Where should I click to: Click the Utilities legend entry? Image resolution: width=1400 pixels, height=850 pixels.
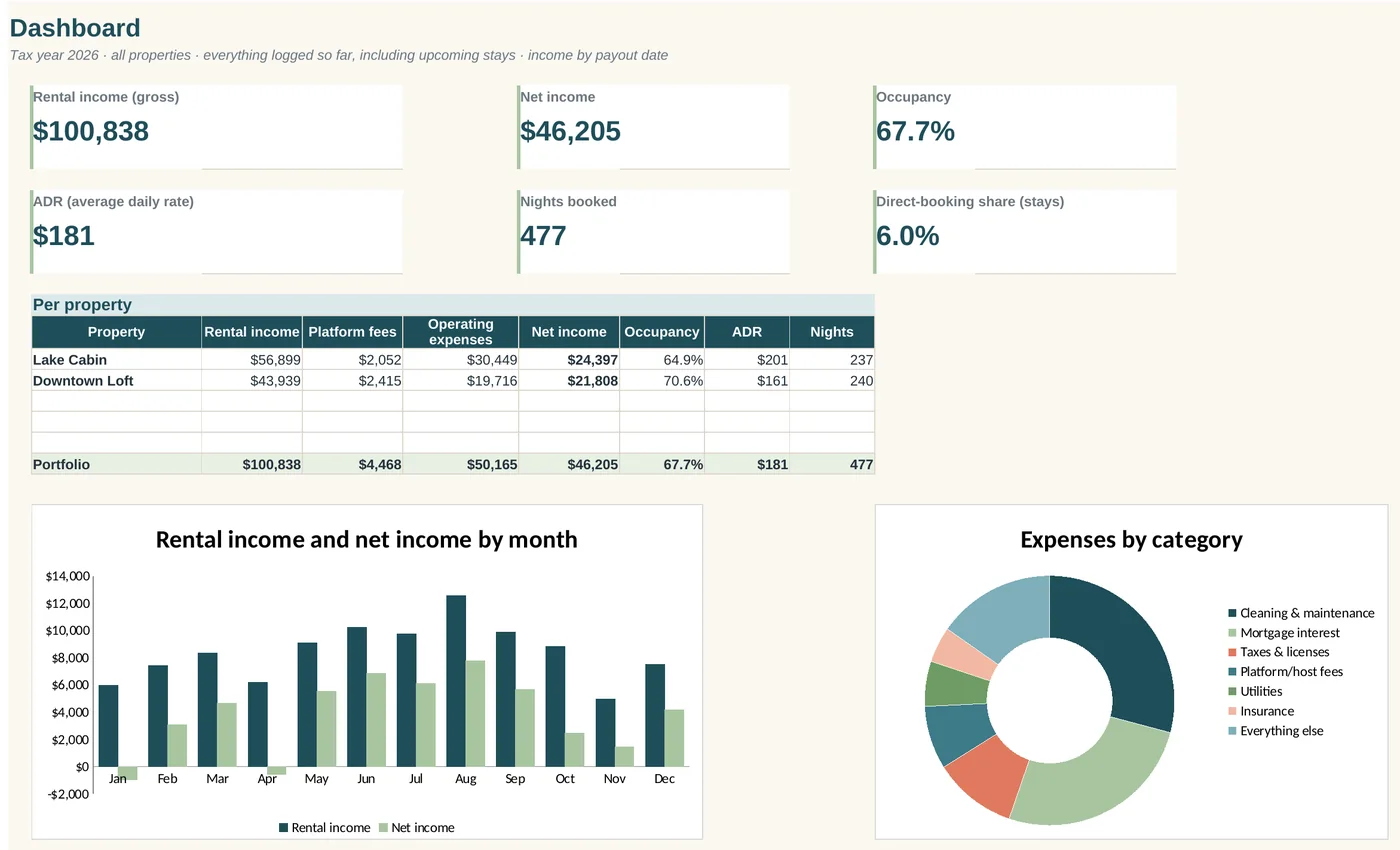[1255, 692]
